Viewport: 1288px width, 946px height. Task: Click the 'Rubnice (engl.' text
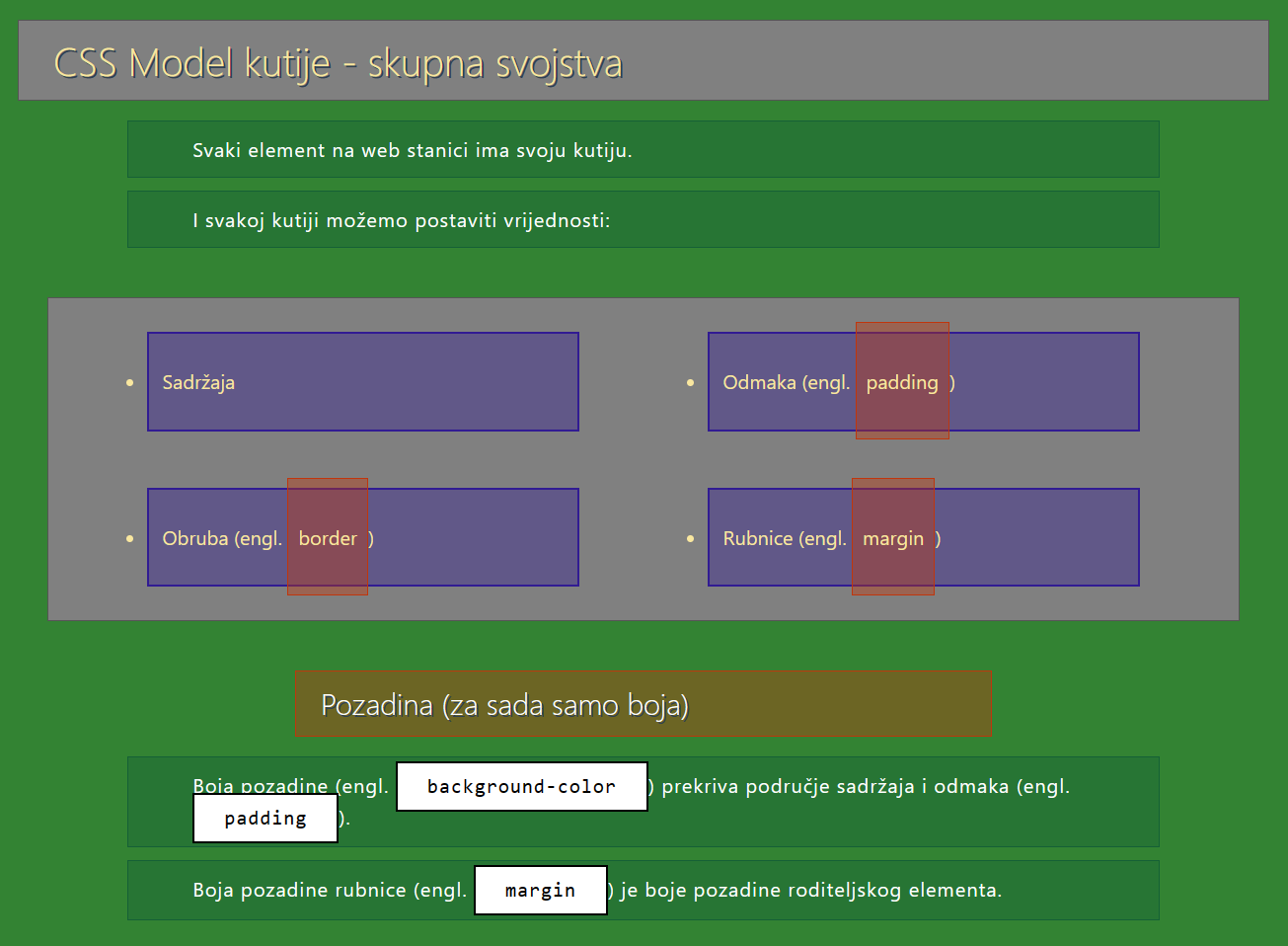click(785, 538)
